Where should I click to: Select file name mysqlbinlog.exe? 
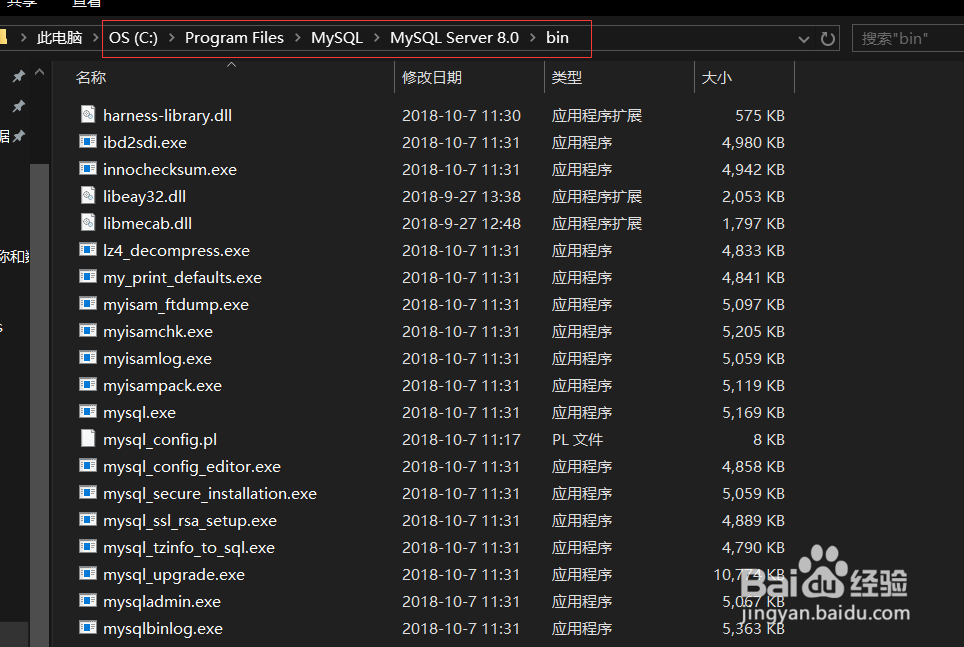162,629
